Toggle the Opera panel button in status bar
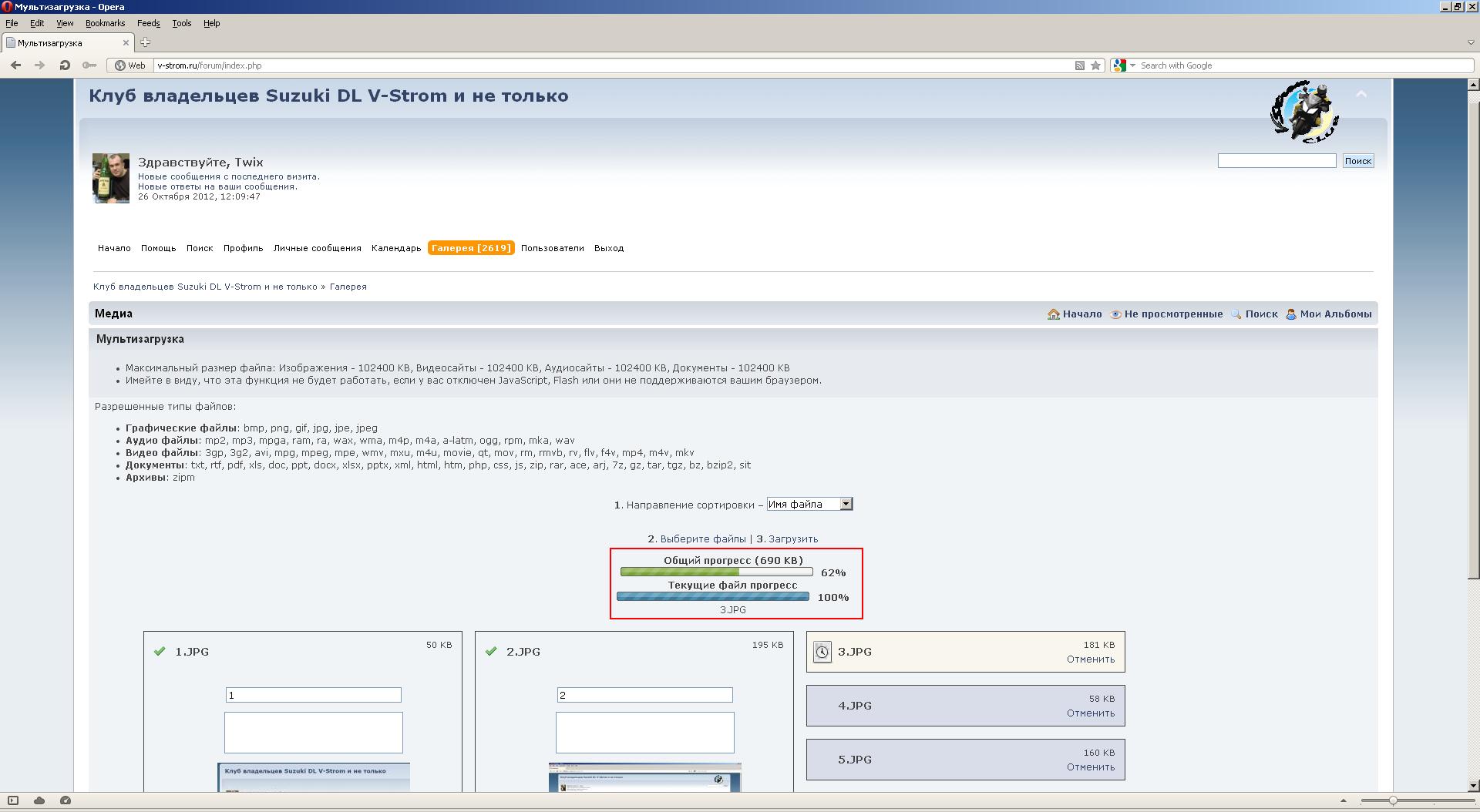Viewport: 1480px width, 812px height. pyautogui.click(x=13, y=800)
